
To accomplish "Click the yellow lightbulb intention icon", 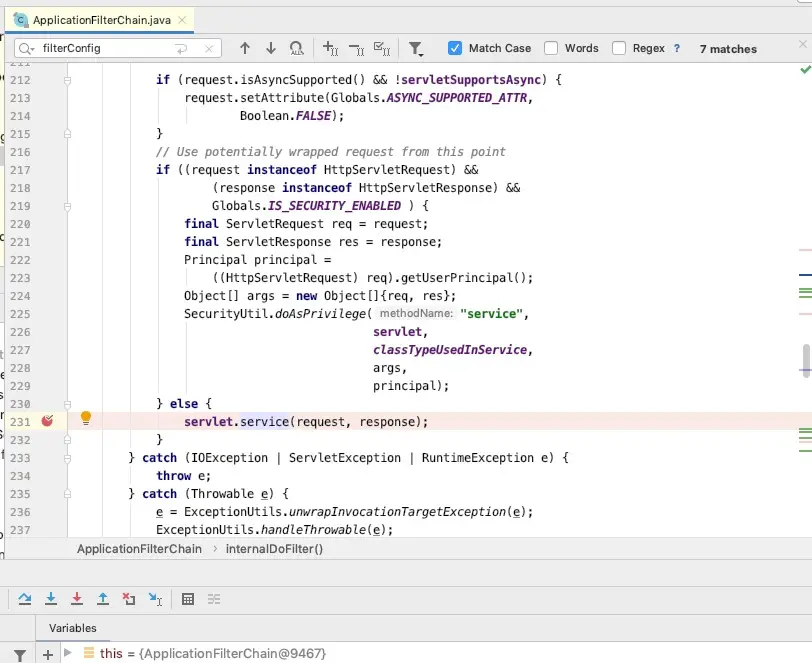I will (x=86, y=418).
